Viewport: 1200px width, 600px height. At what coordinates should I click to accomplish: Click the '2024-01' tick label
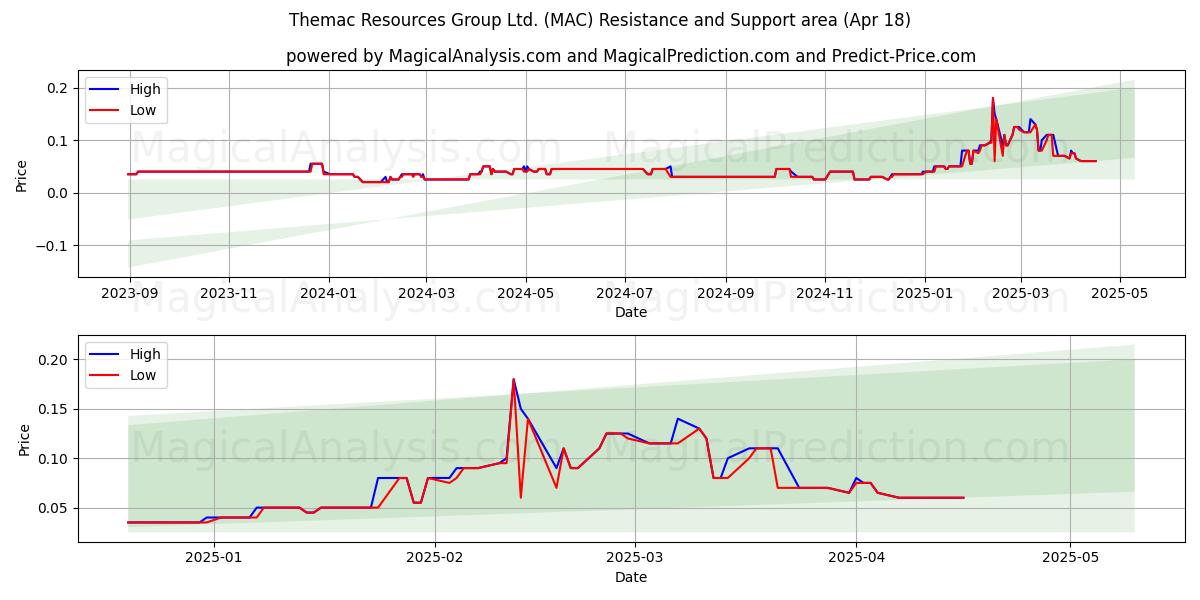coord(328,293)
